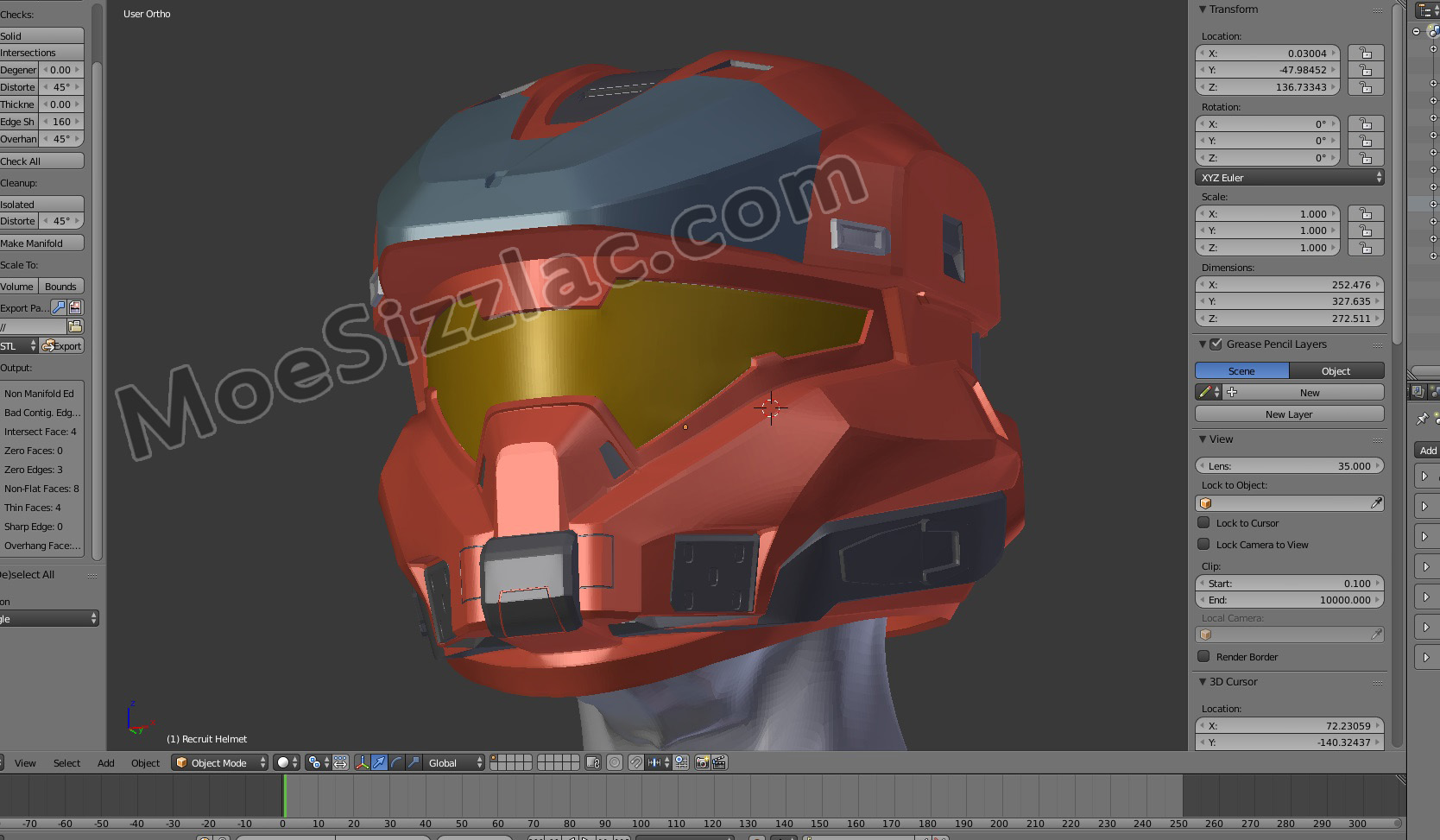The image size is (1440, 840).
Task: Select the rotate manipulator arc icon
Action: click(x=396, y=762)
